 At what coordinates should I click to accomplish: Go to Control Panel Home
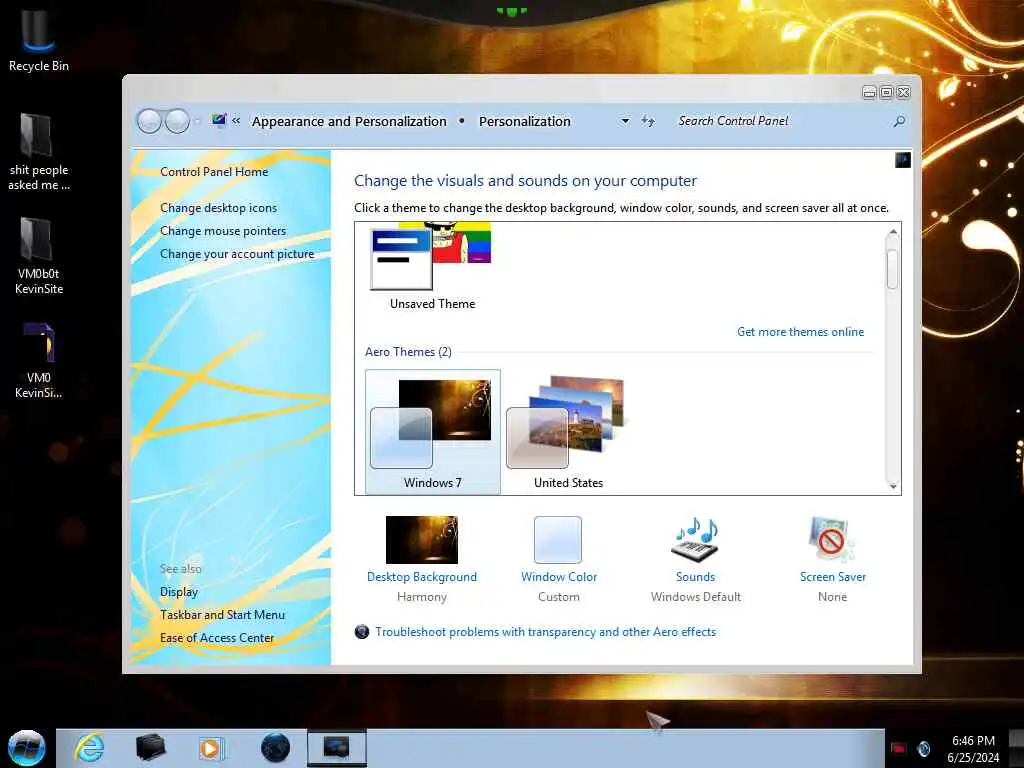point(214,172)
